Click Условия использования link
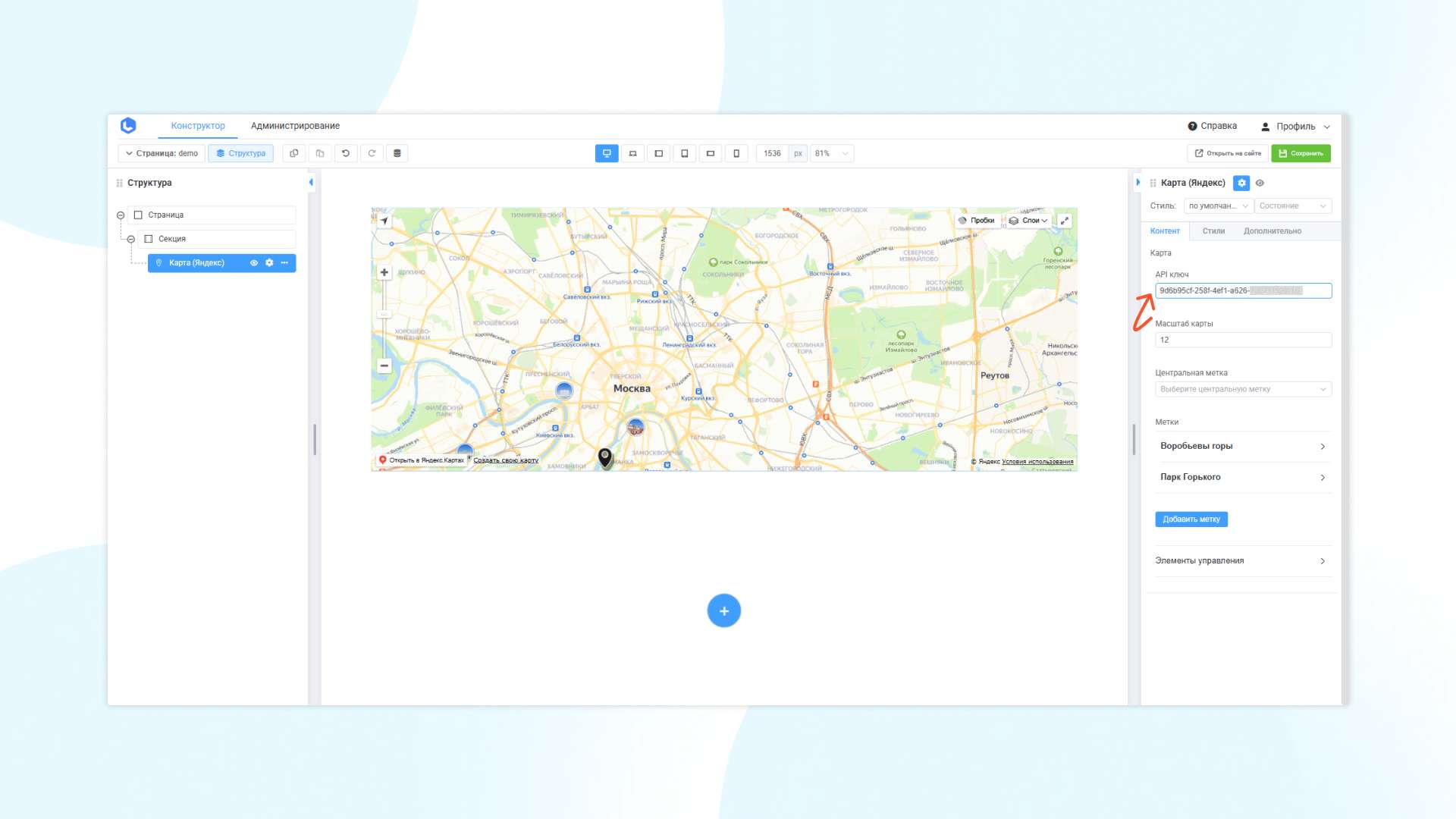1456x819 pixels. pos(1037,461)
